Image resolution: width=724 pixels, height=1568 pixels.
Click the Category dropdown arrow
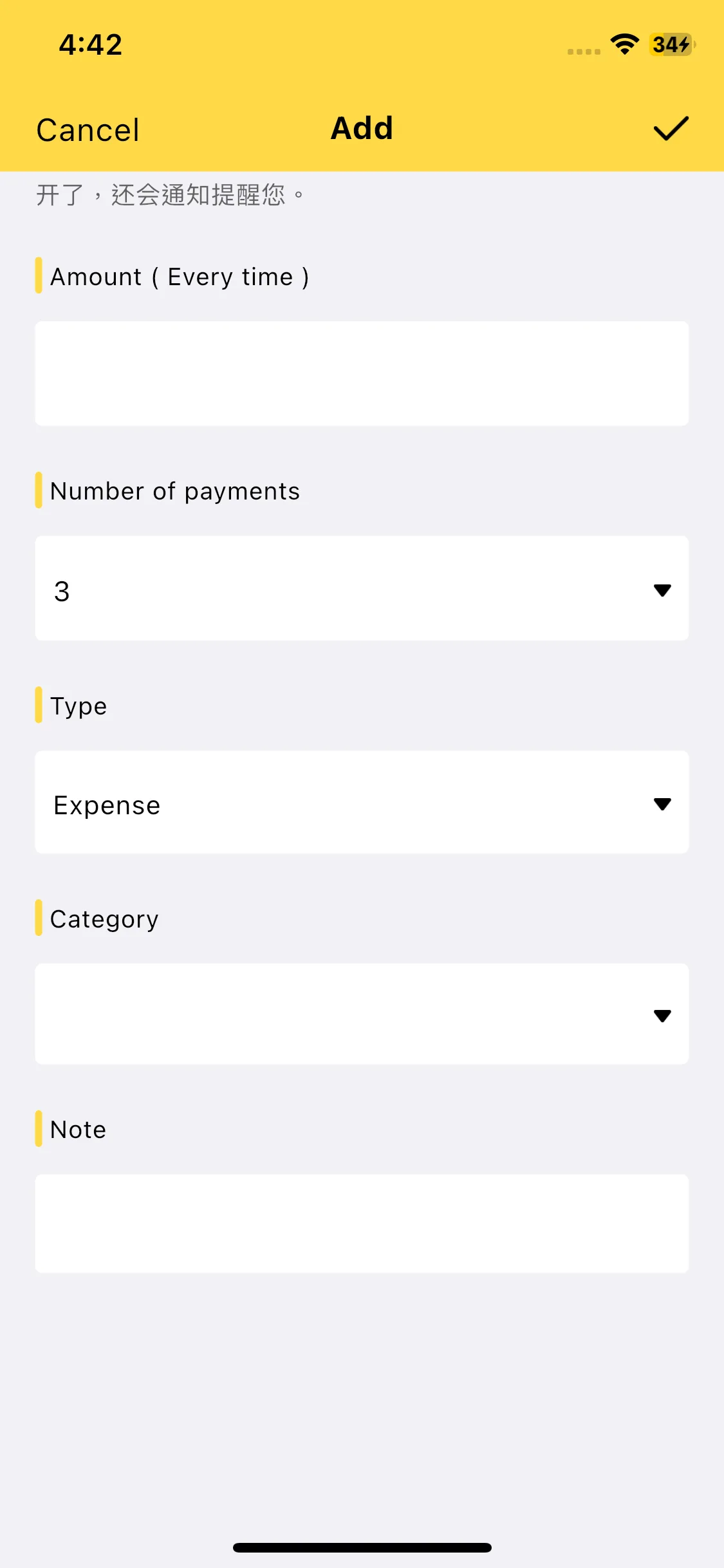pyautogui.click(x=662, y=1016)
